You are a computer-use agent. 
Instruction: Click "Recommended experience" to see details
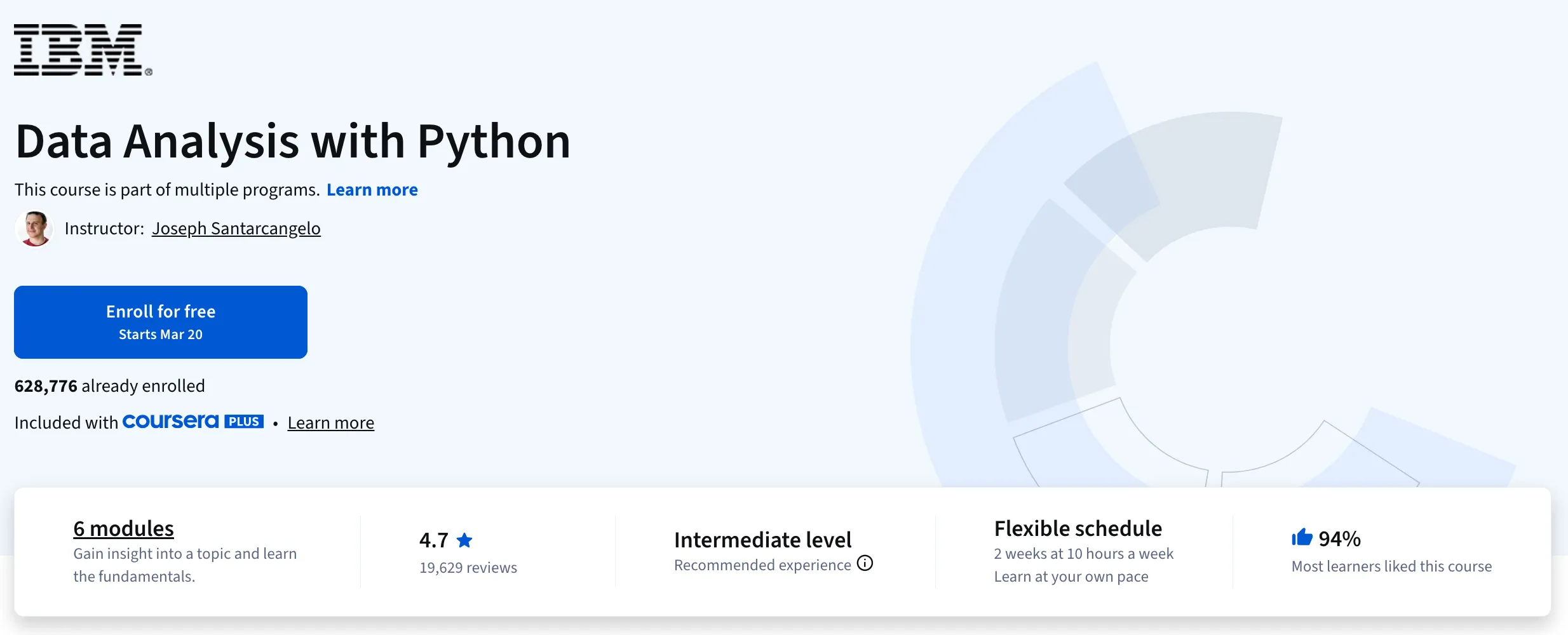click(761, 564)
